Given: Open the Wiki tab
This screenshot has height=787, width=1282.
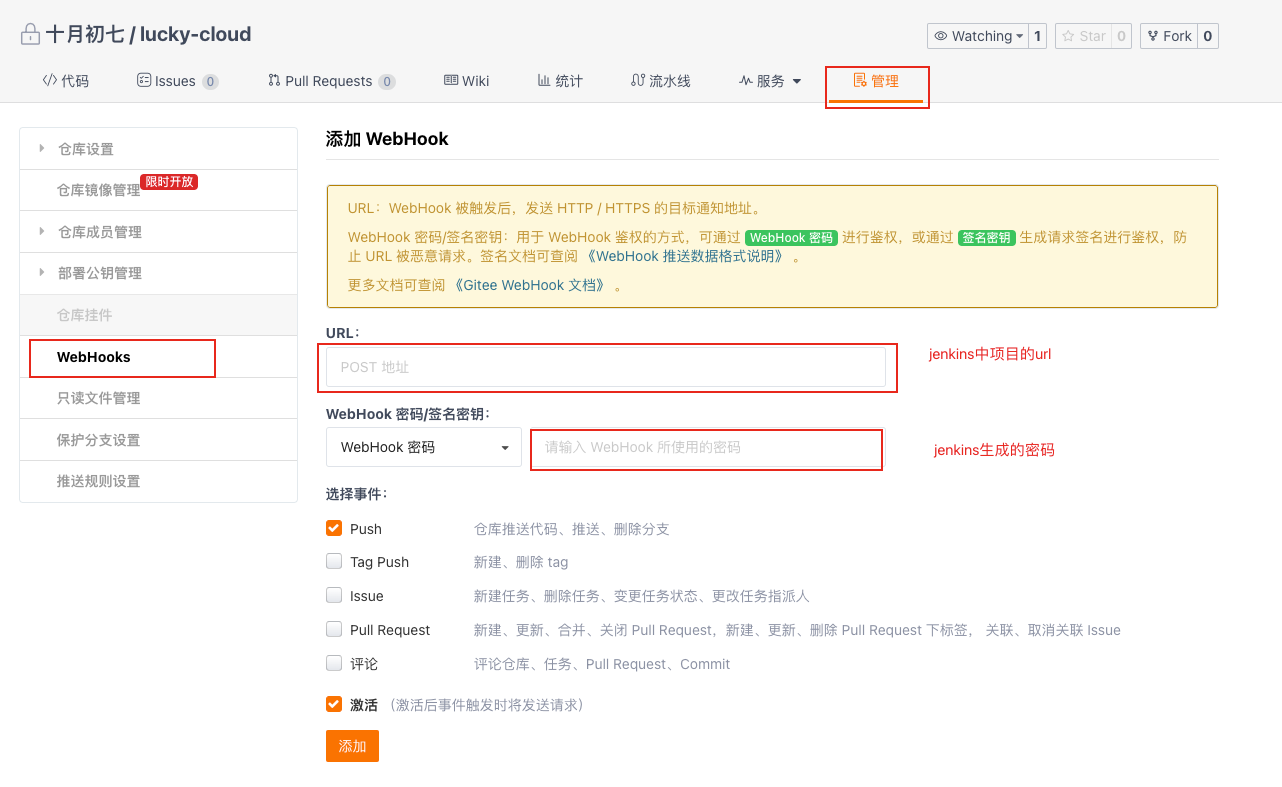Looking at the screenshot, I should click(467, 81).
